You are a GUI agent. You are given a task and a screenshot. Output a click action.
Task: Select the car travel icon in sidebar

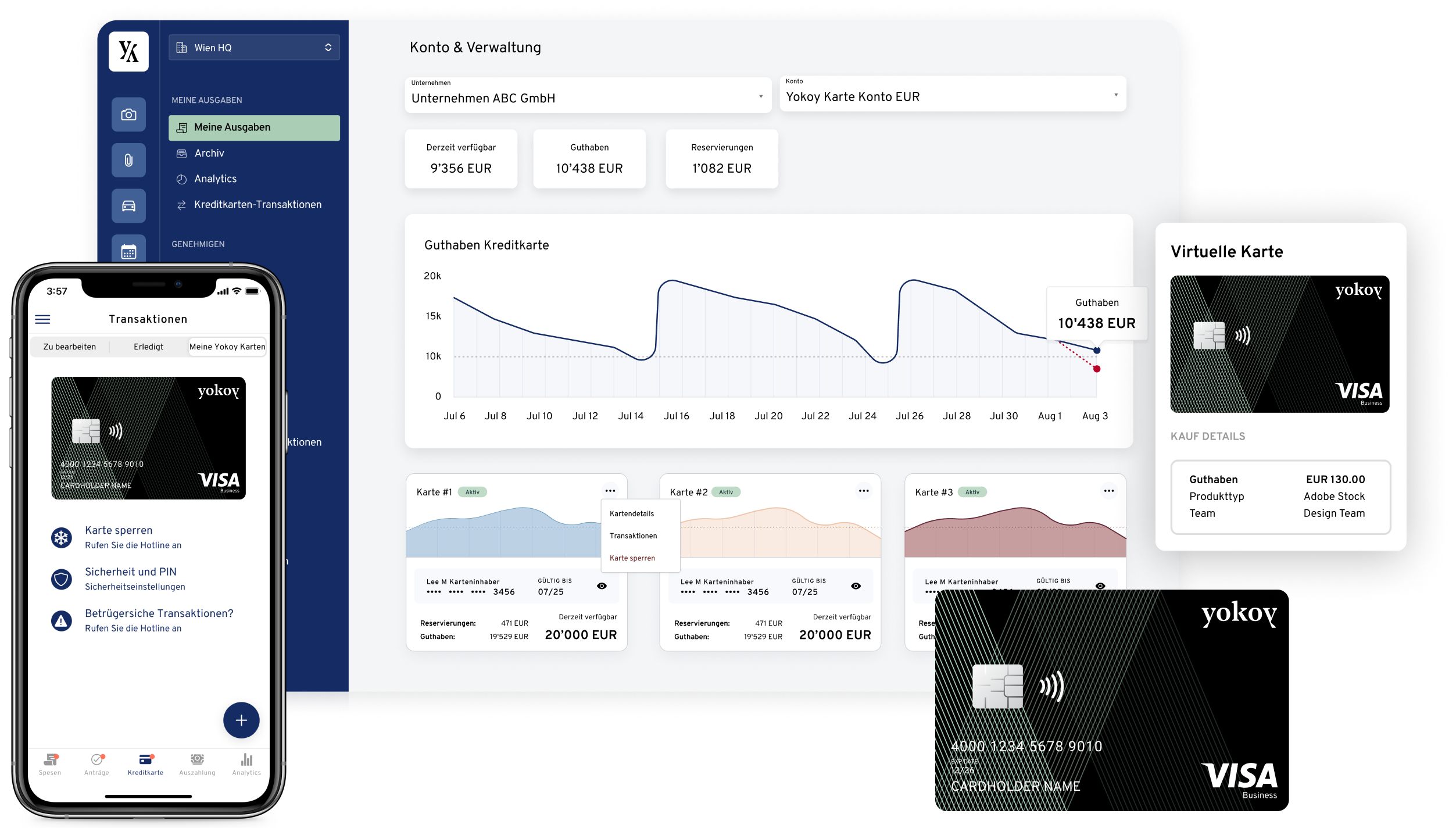click(x=128, y=206)
